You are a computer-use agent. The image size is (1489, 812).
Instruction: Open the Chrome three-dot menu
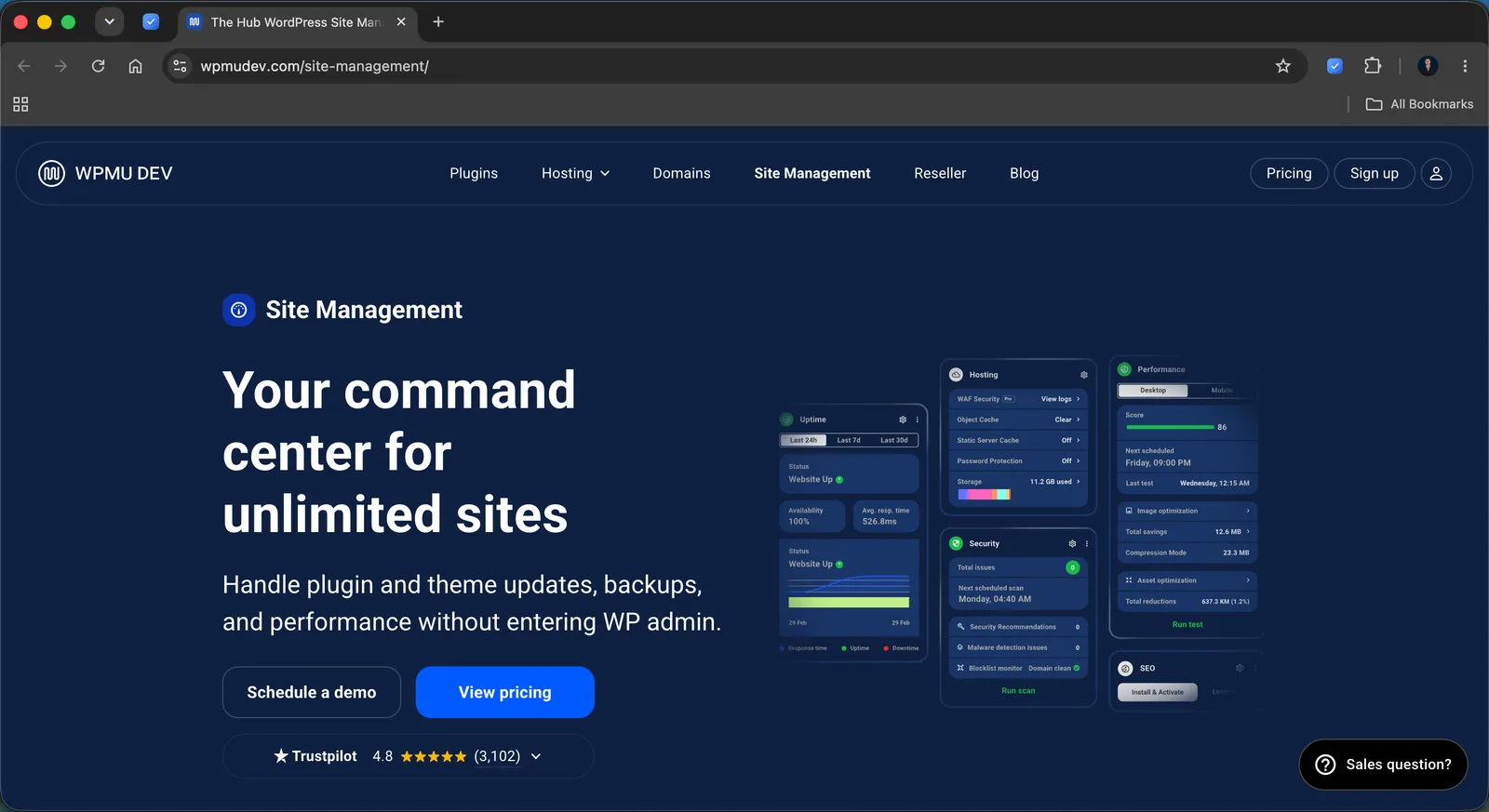[1465, 66]
